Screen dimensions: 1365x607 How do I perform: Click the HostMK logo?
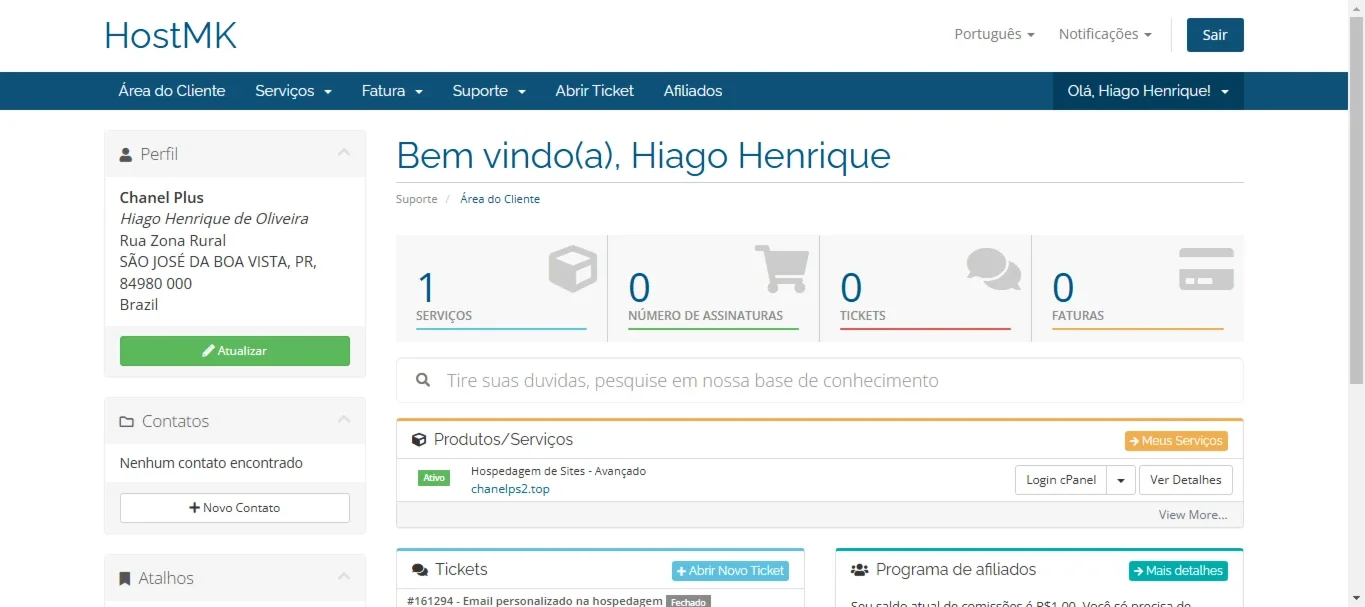pyautogui.click(x=170, y=36)
